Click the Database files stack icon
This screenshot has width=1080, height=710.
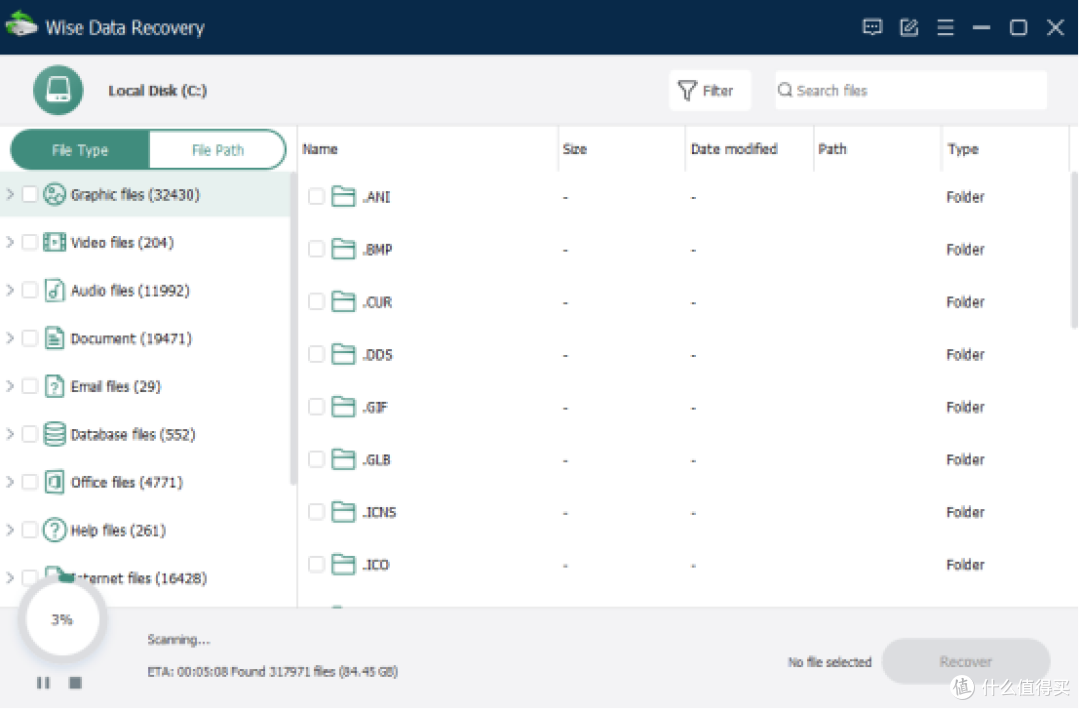coord(54,435)
